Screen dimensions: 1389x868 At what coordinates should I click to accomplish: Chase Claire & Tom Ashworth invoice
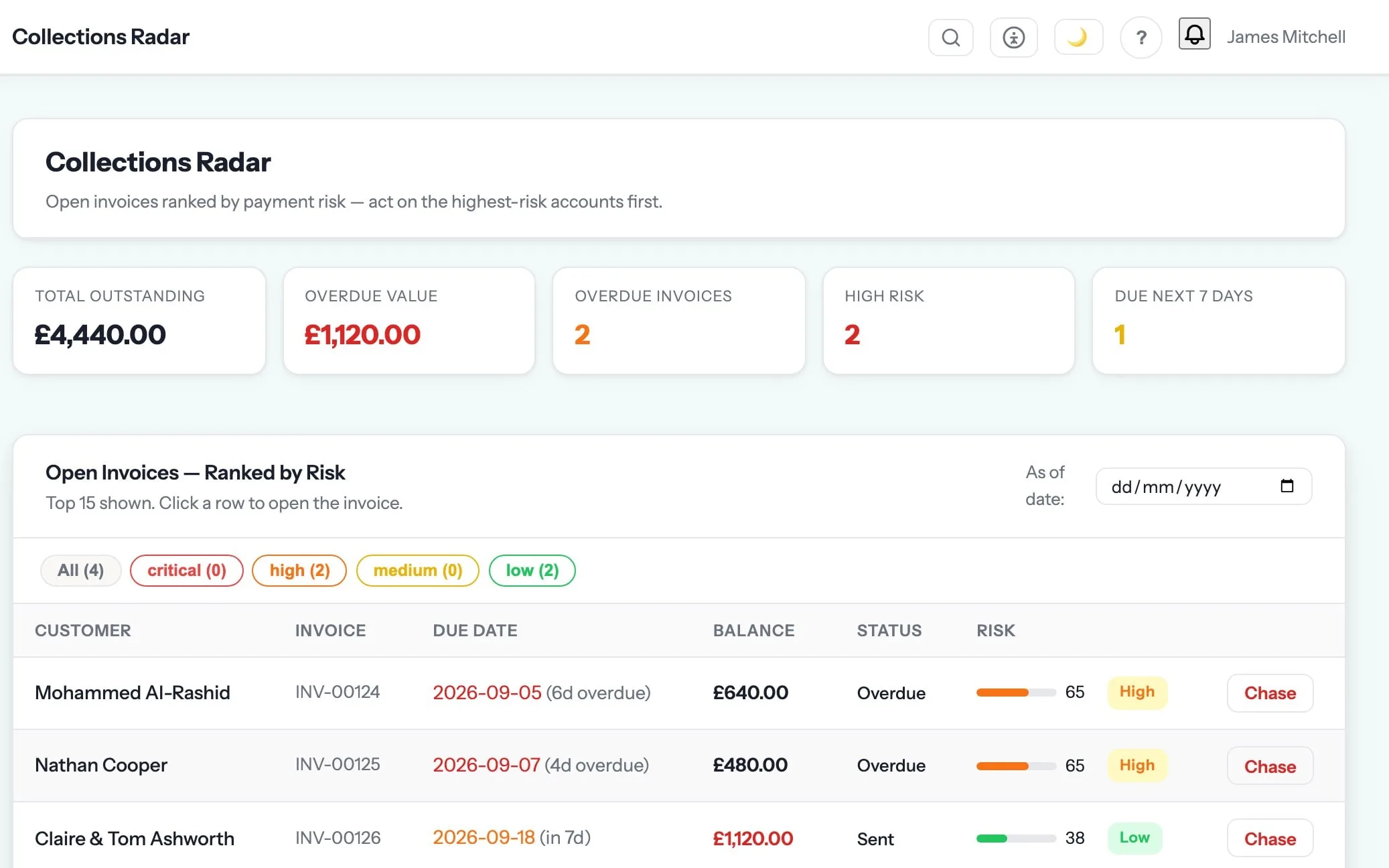[1270, 838]
